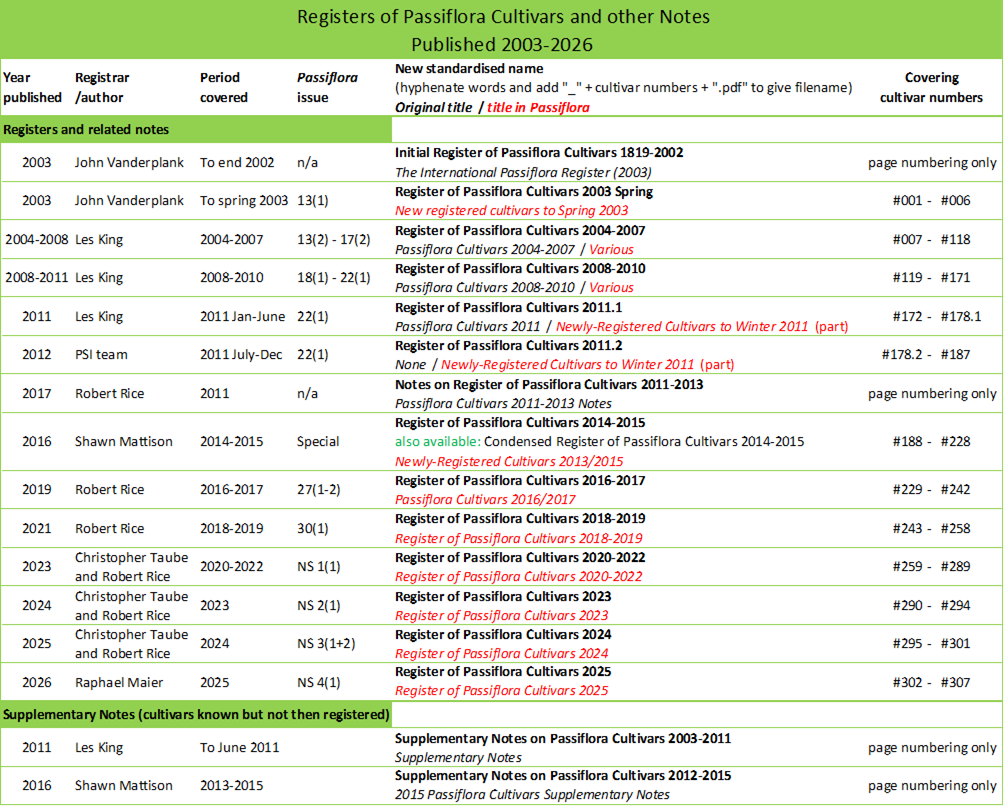Click the period cell '2011 July-Dec'
The height and width of the screenshot is (806, 1004).
[241, 355]
